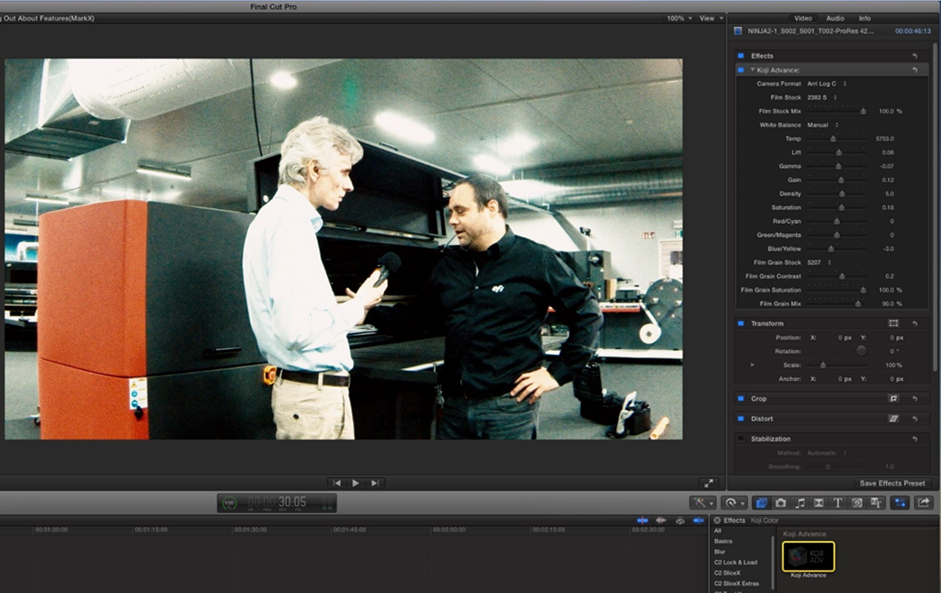Viewport: 941px width, 593px height.
Task: Switch to the Info inspector tab
Action: point(864,19)
